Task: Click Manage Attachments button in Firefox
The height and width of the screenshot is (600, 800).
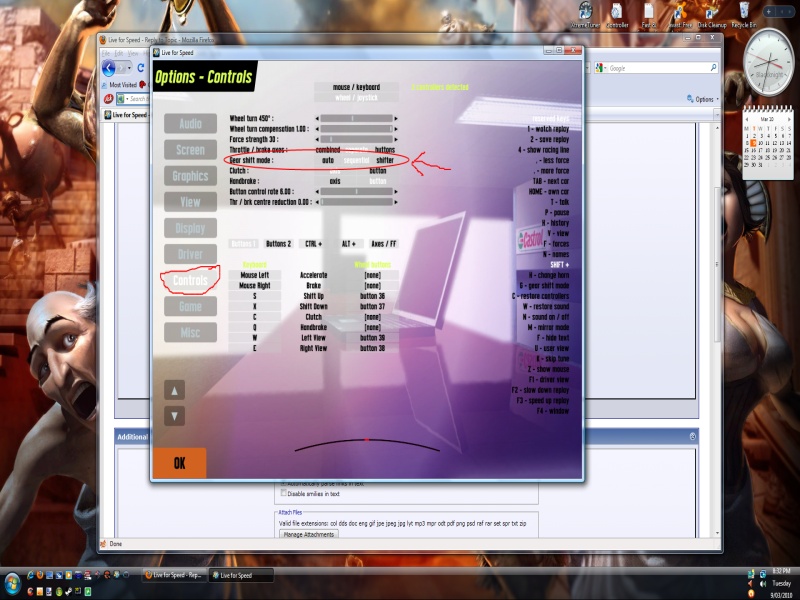Action: coord(309,534)
